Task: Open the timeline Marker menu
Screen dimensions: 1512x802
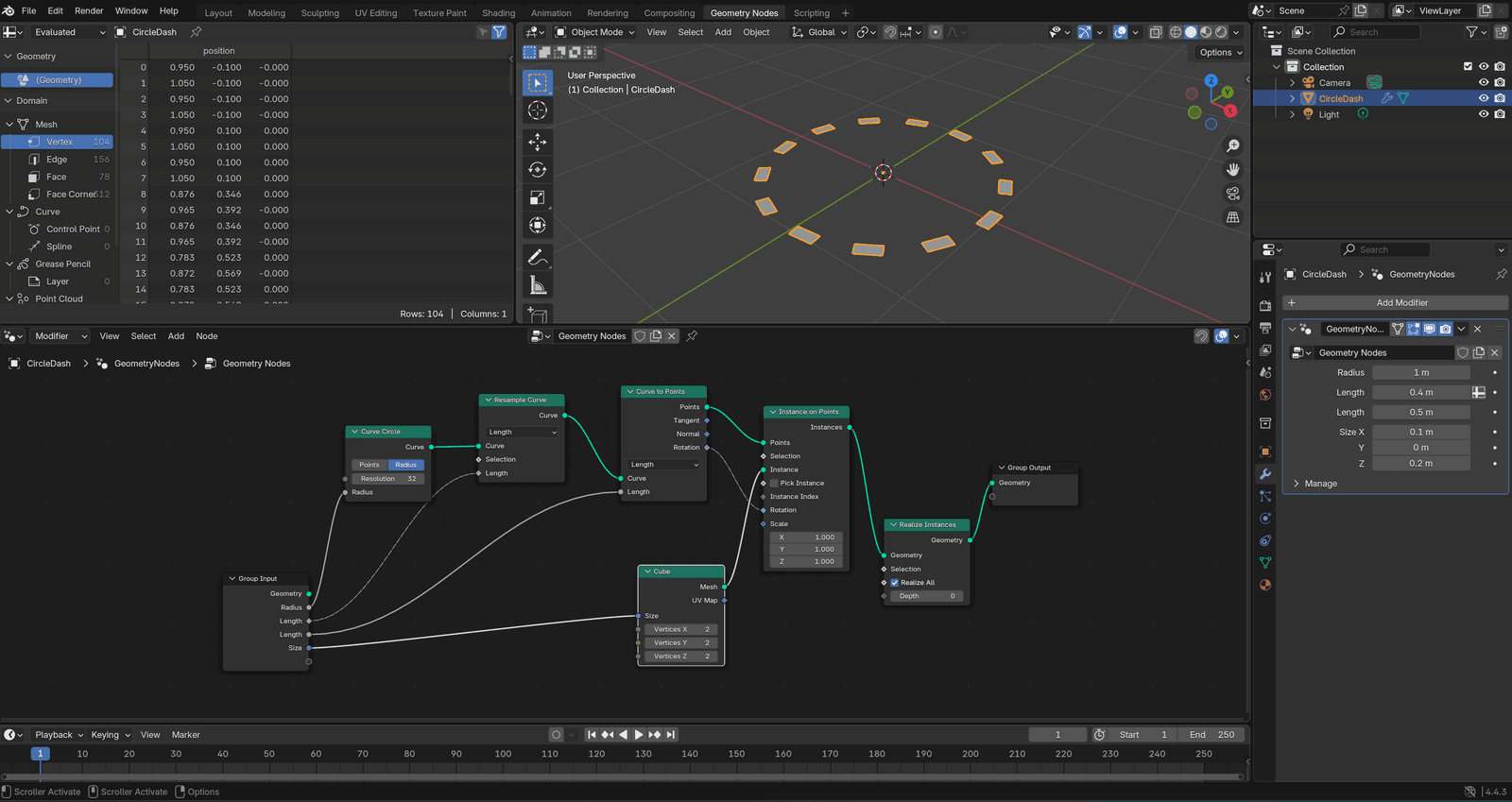Action: pos(185,735)
